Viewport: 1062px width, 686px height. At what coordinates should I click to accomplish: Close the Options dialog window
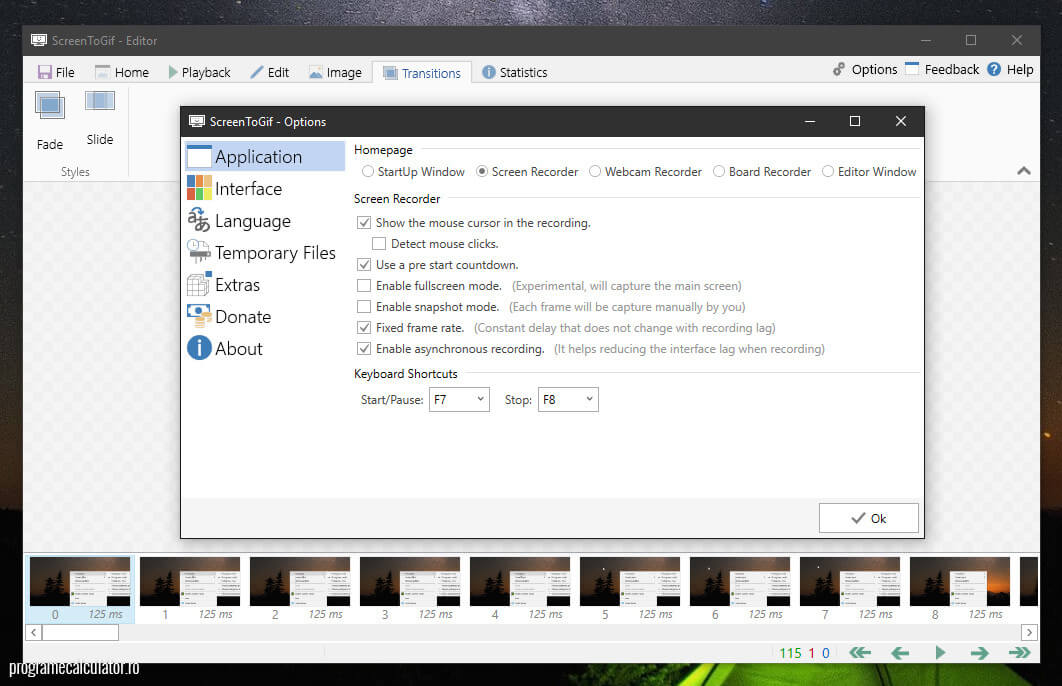(x=901, y=121)
